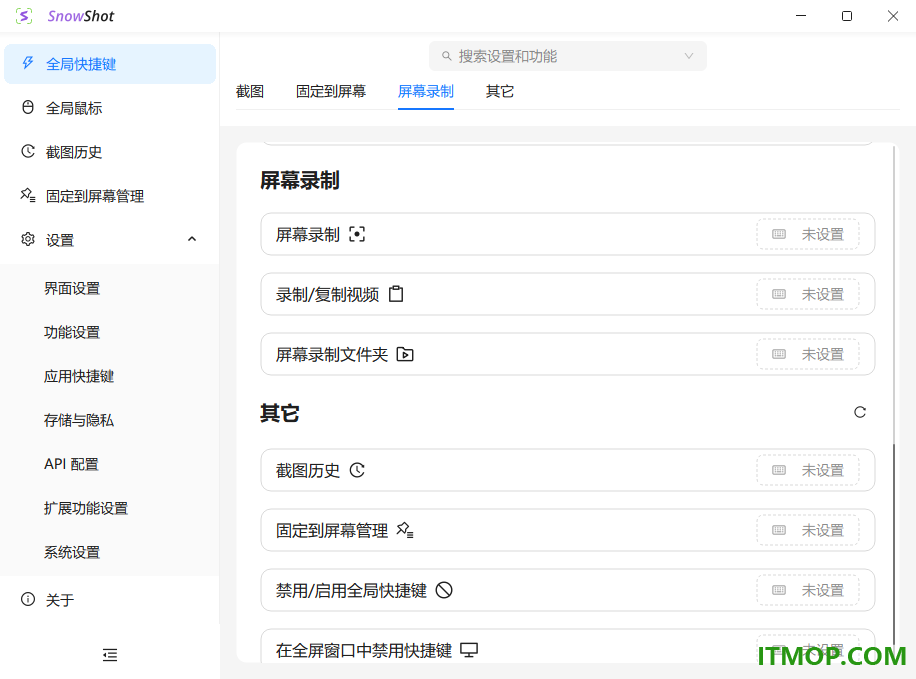This screenshot has height=679, width=916.
Task: Click the 其它 section heading
Action: pos(280,413)
